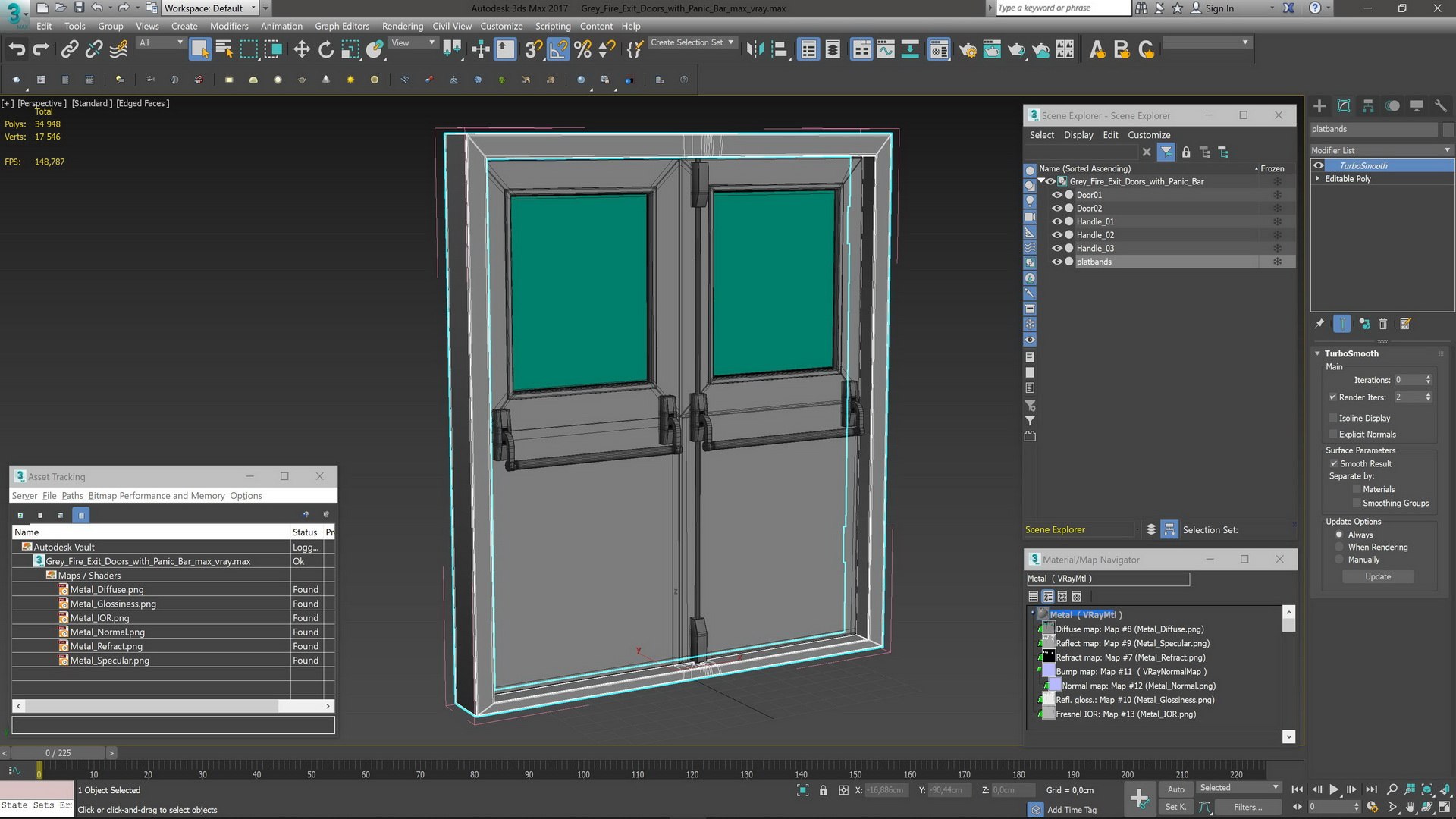The height and width of the screenshot is (819, 1456).
Task: Select Metal_Normal.png in Asset Tracking
Action: point(107,632)
